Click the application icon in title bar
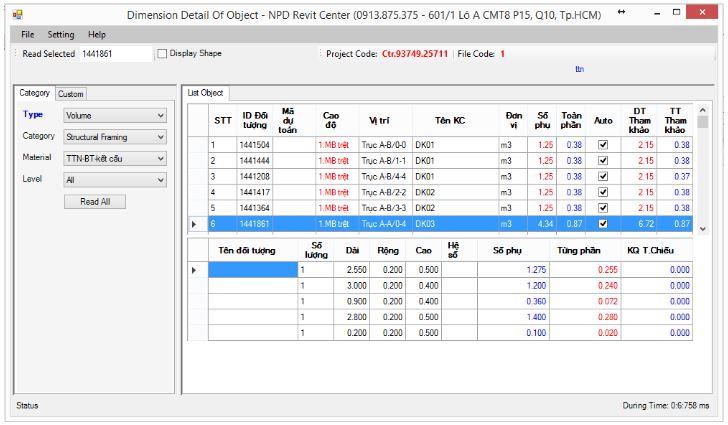 click(18, 14)
